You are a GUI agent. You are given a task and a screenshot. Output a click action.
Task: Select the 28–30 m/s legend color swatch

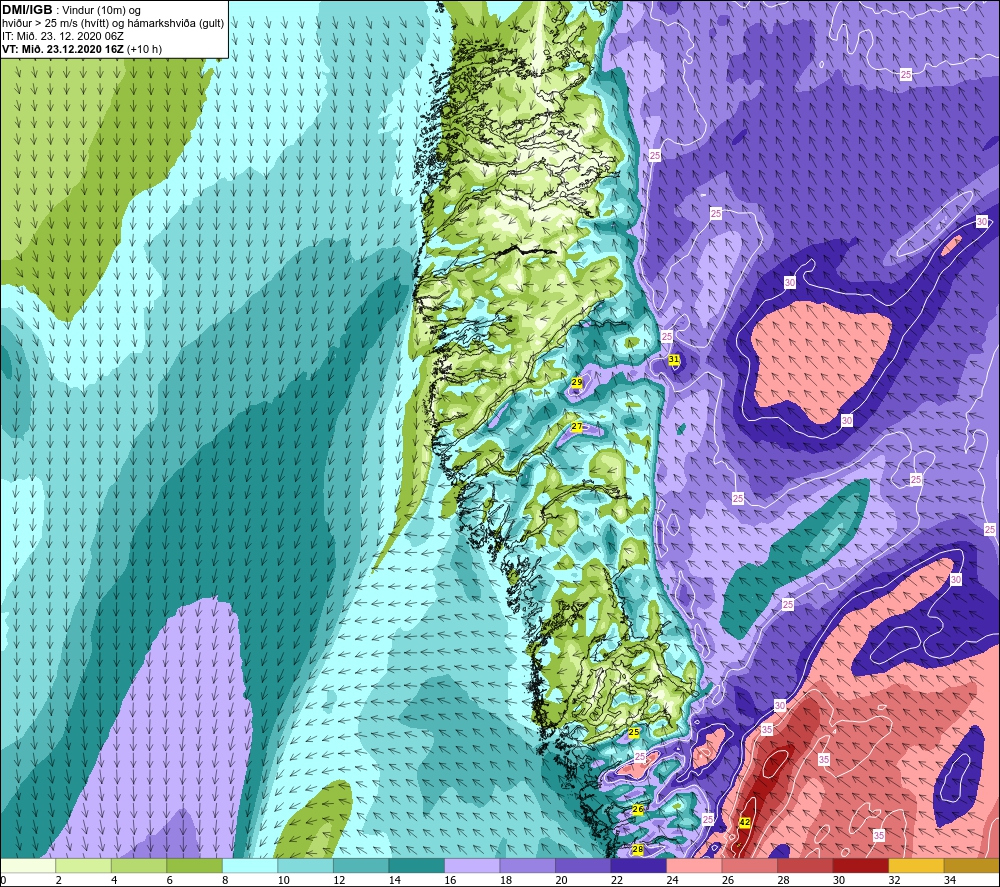tap(805, 866)
